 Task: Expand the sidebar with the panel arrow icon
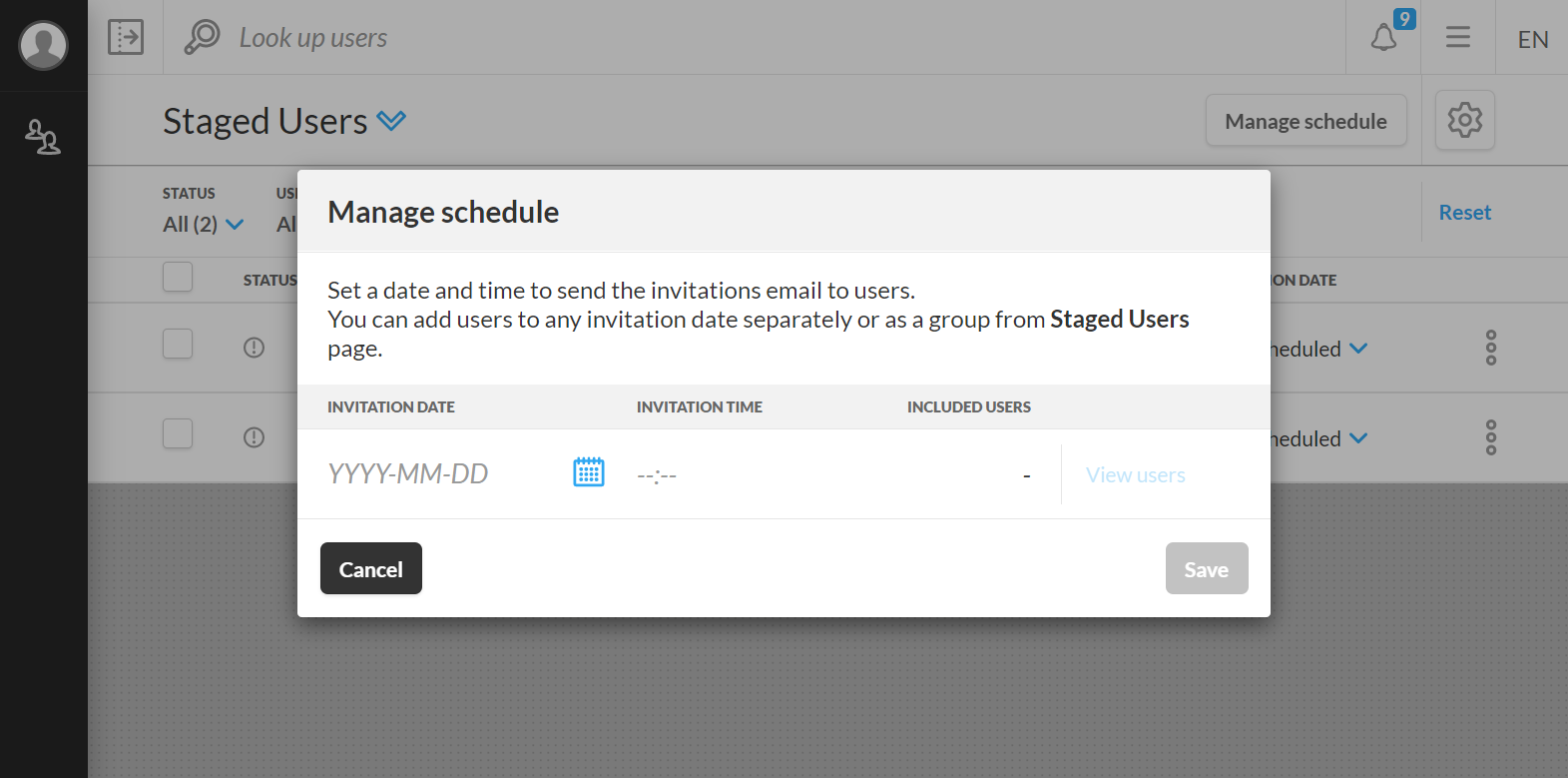(x=126, y=37)
